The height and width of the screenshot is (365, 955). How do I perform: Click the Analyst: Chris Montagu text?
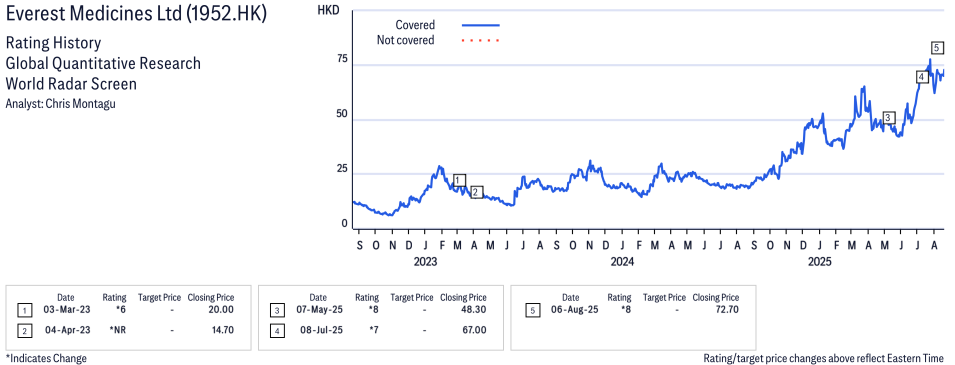point(60,104)
